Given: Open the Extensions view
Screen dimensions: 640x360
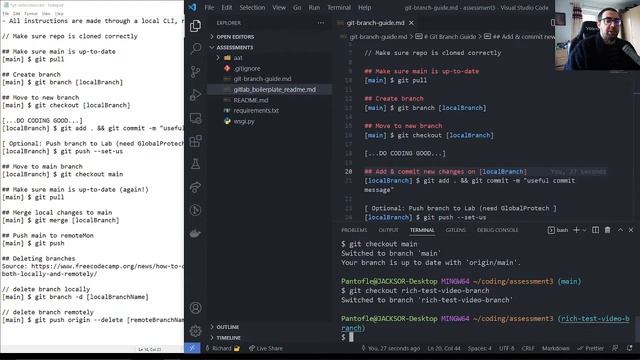Looking at the screenshot, I should pos(196,141).
